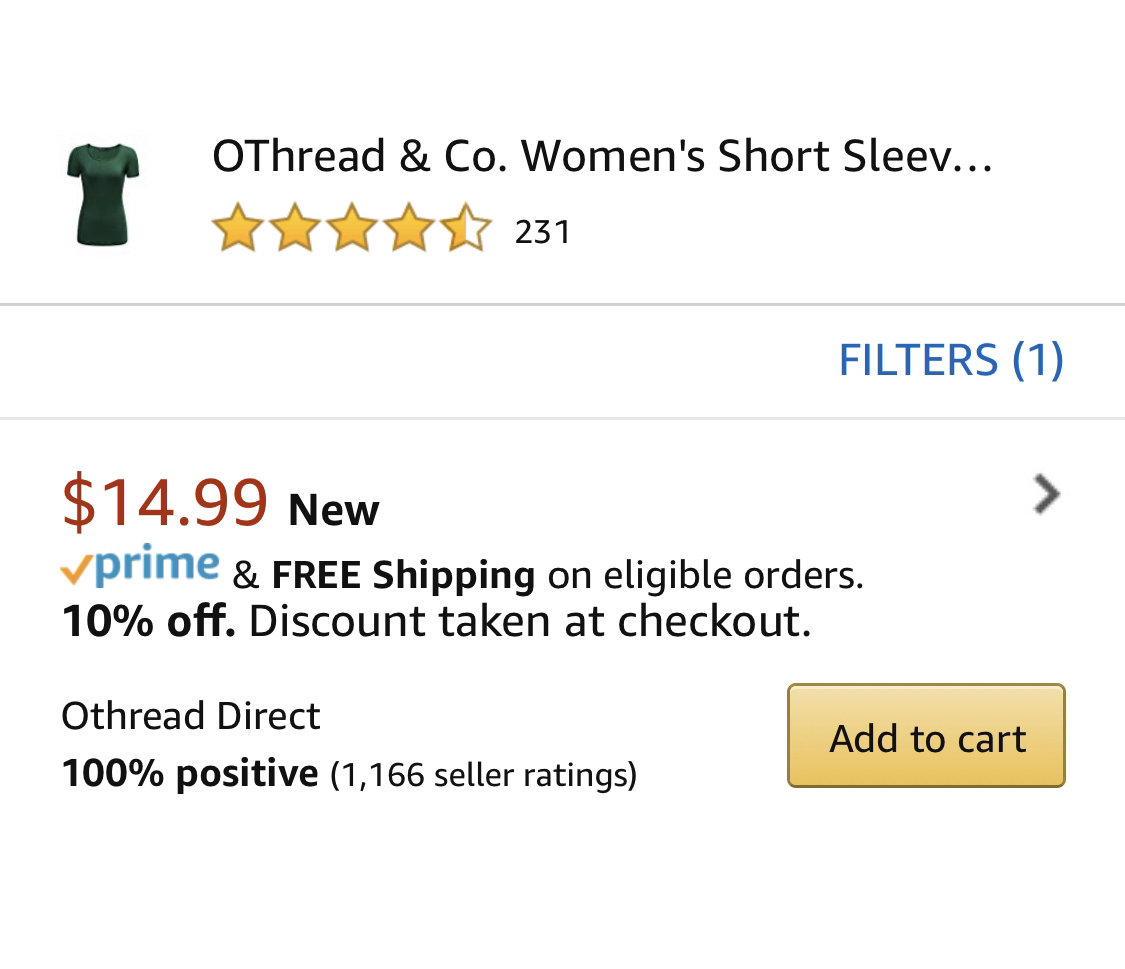Expand the truncated product title
Screen dimensions: 1125x969
point(600,157)
